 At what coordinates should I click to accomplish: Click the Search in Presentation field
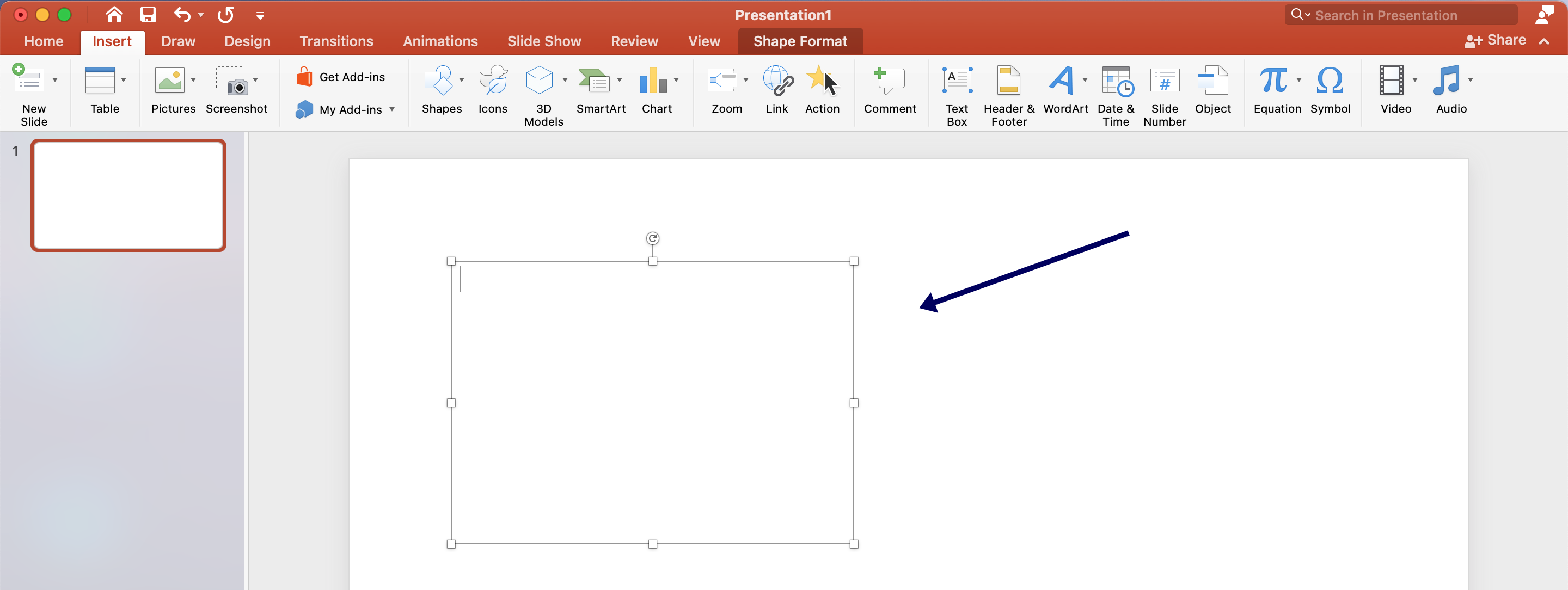pos(1401,15)
